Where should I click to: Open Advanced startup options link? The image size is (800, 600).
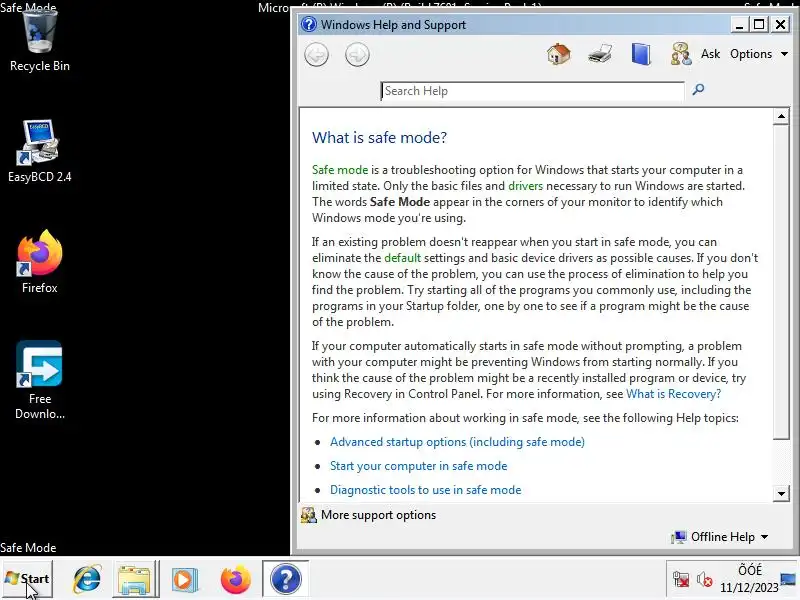(x=457, y=442)
